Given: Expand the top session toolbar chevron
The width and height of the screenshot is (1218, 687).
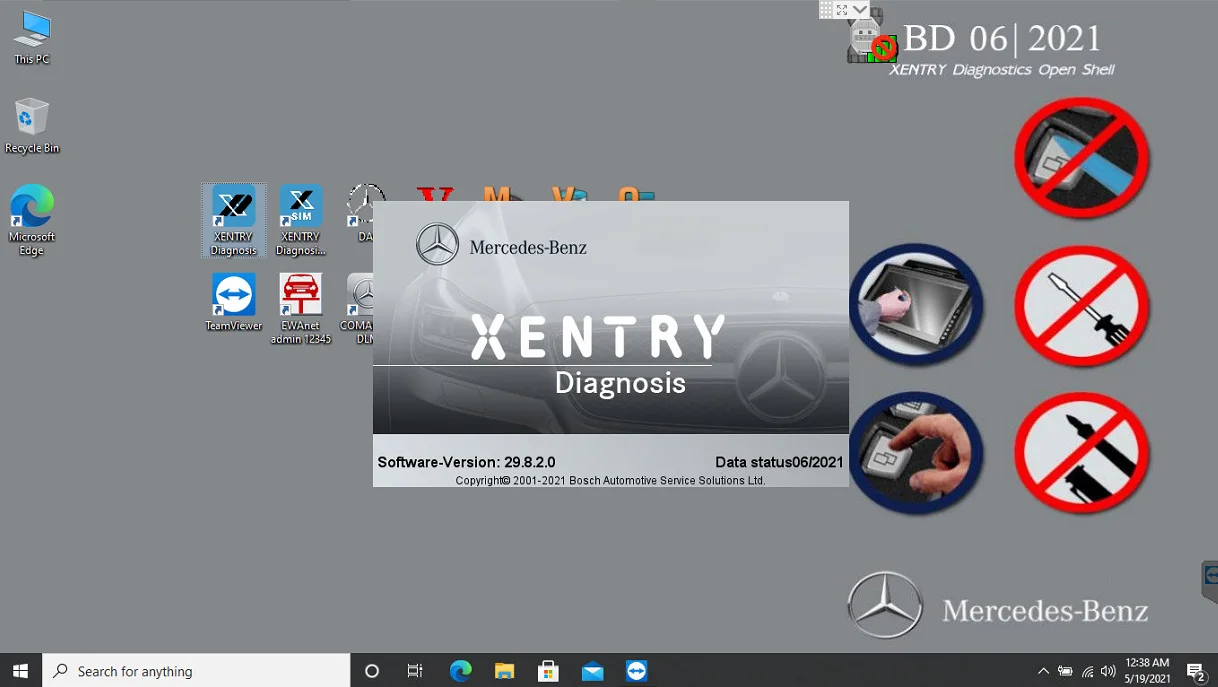Looking at the screenshot, I should 860,9.
